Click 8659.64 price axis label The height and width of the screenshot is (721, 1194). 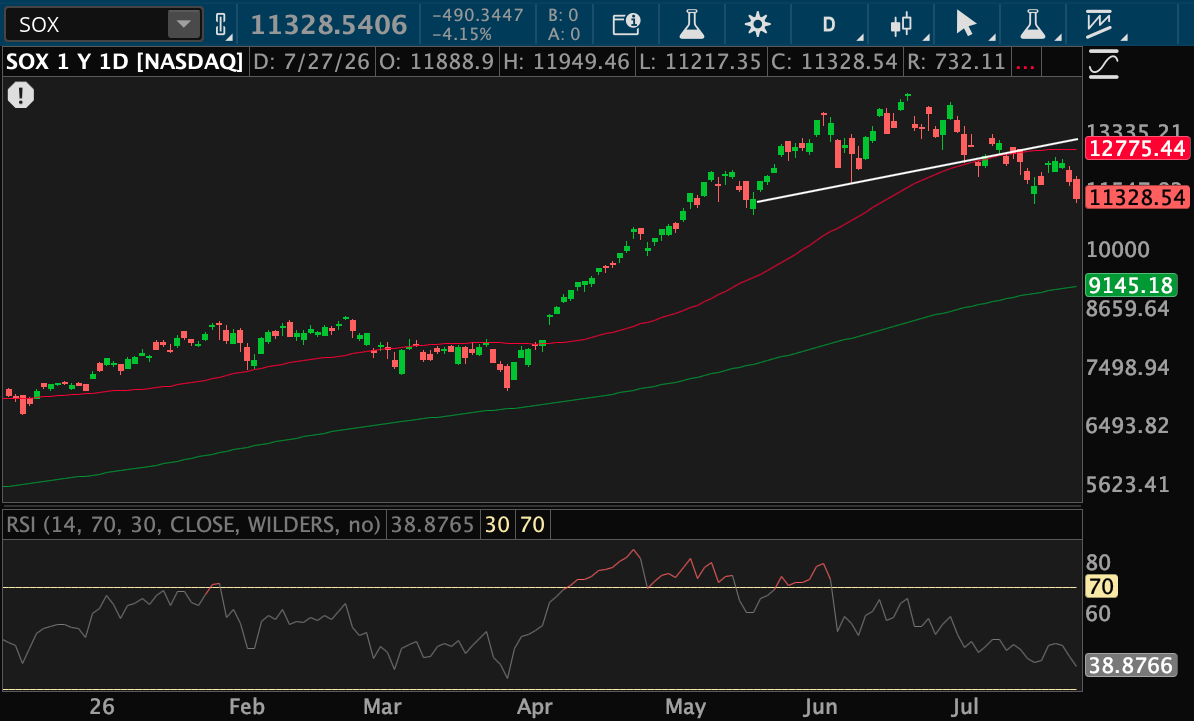coord(1128,308)
